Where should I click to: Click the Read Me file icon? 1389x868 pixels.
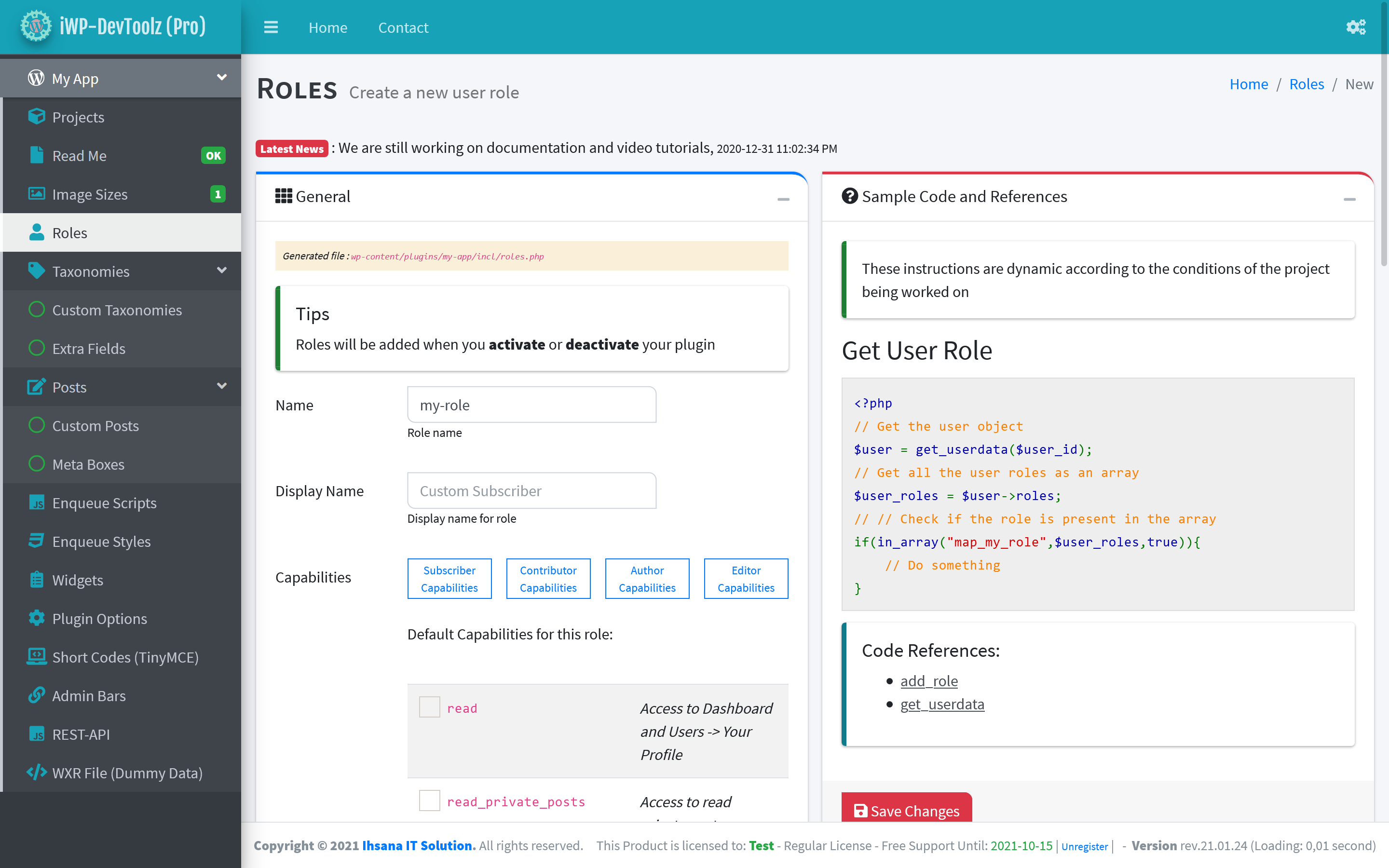pos(36,155)
